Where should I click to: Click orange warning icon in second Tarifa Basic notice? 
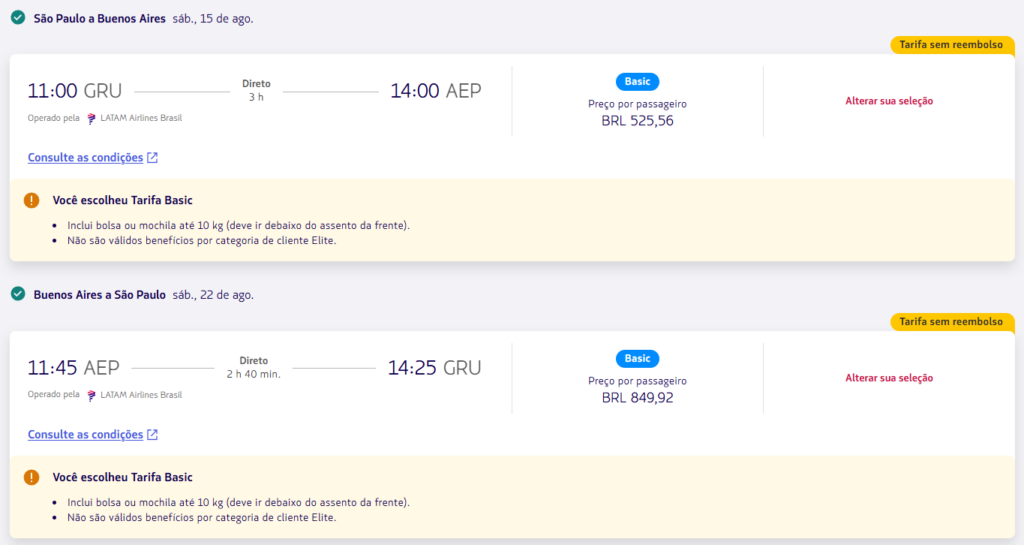[x=31, y=477]
